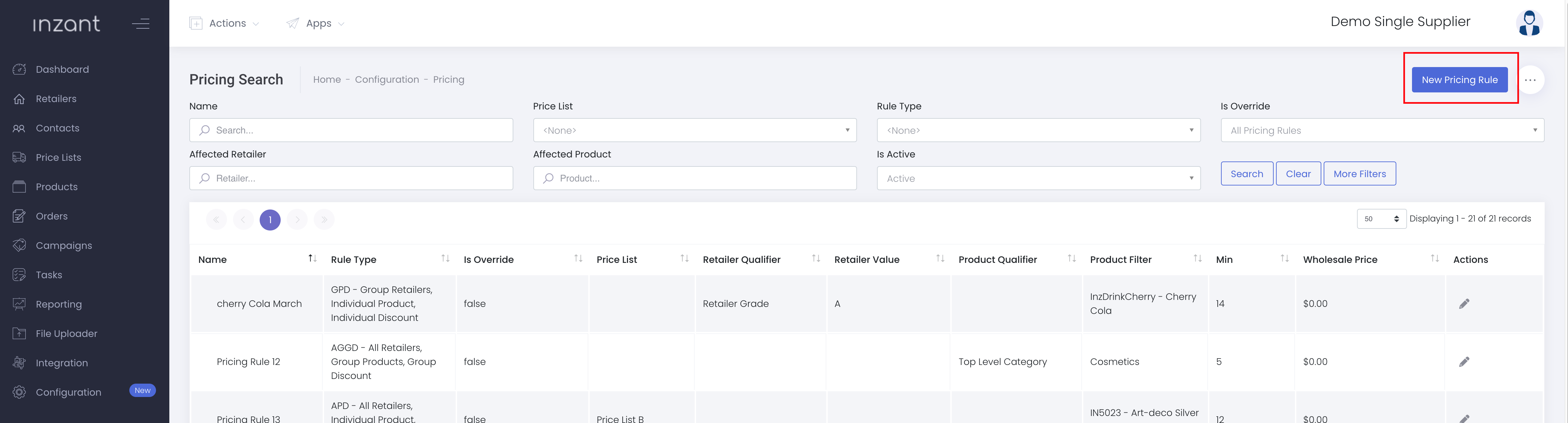Click the Clear button
This screenshot has height=423, width=1568.
point(1298,174)
